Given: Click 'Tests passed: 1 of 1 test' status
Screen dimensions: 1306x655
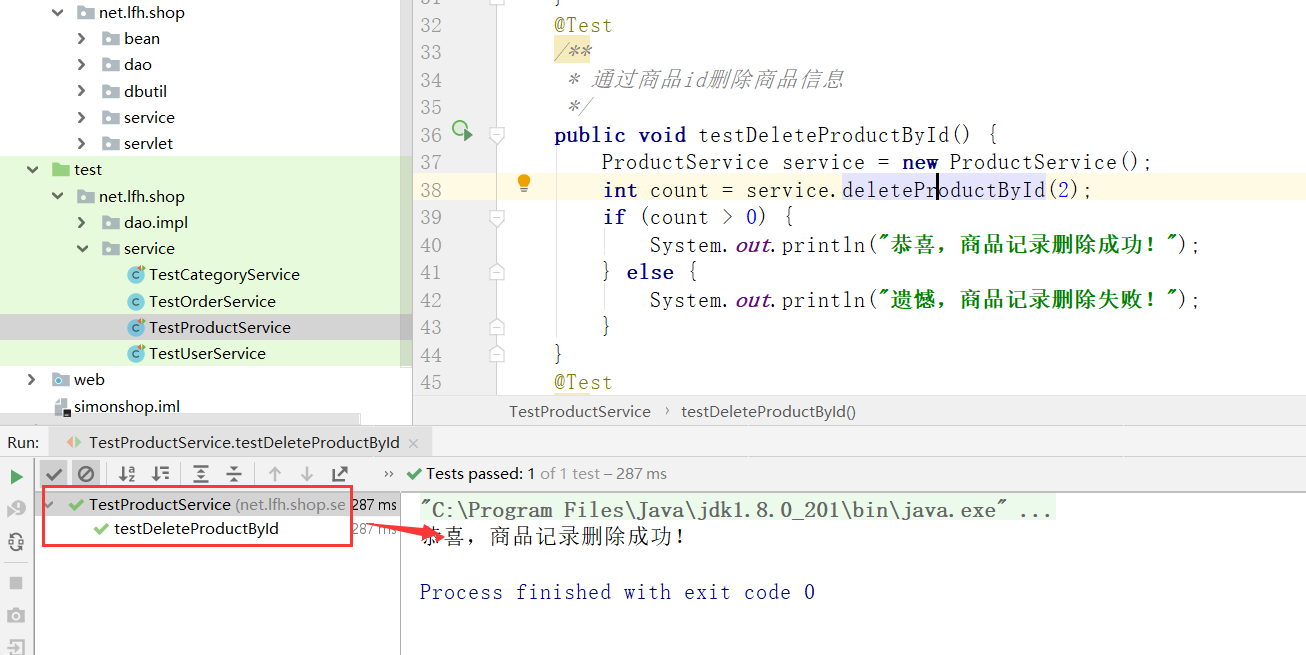Looking at the screenshot, I should pyautogui.click(x=546, y=473).
